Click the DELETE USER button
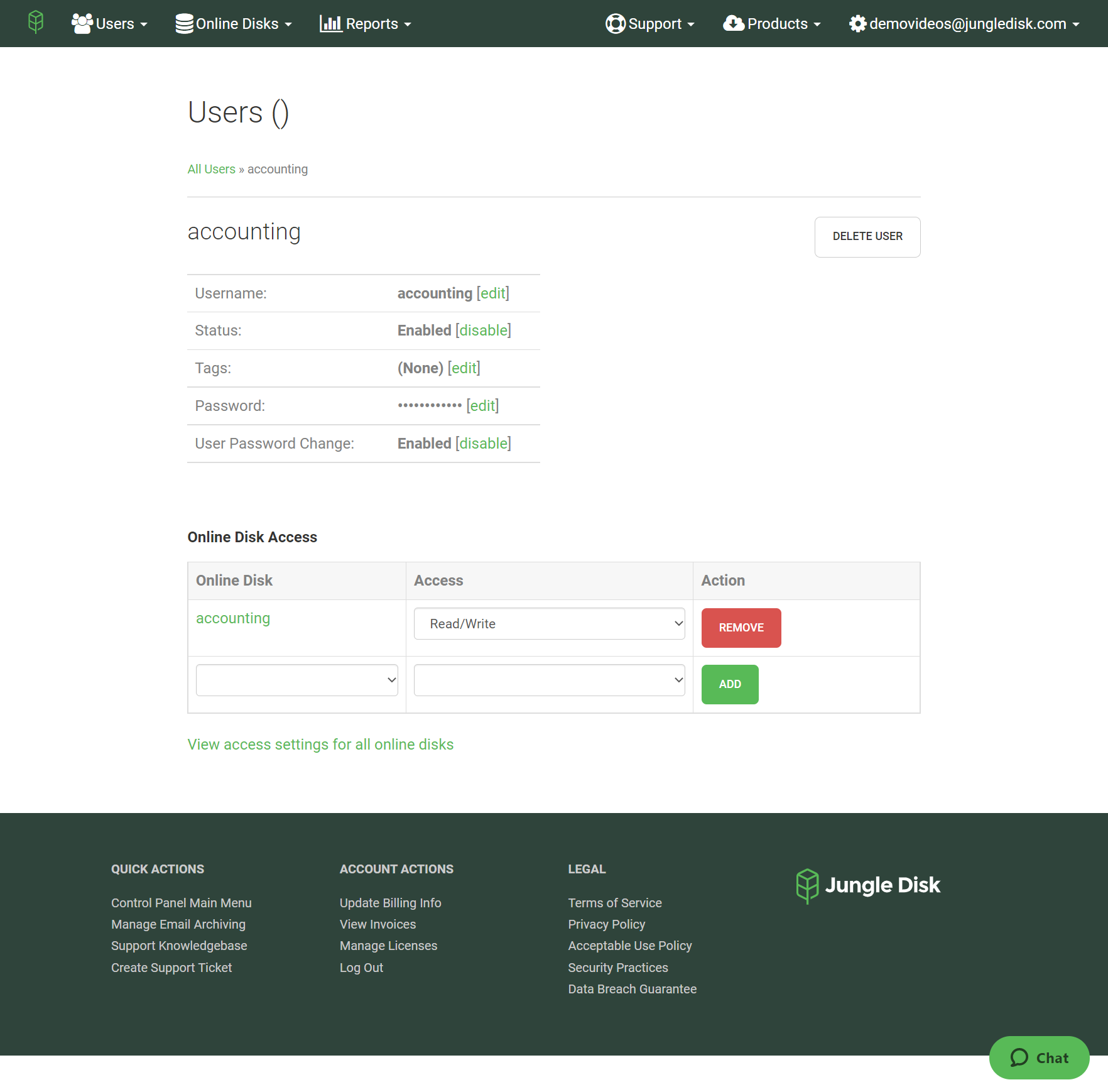The image size is (1108, 1092). 867,237
